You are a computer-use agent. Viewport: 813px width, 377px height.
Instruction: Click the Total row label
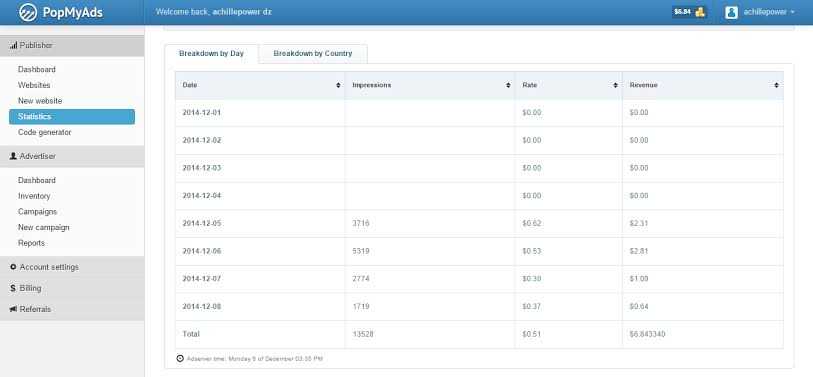click(191, 334)
